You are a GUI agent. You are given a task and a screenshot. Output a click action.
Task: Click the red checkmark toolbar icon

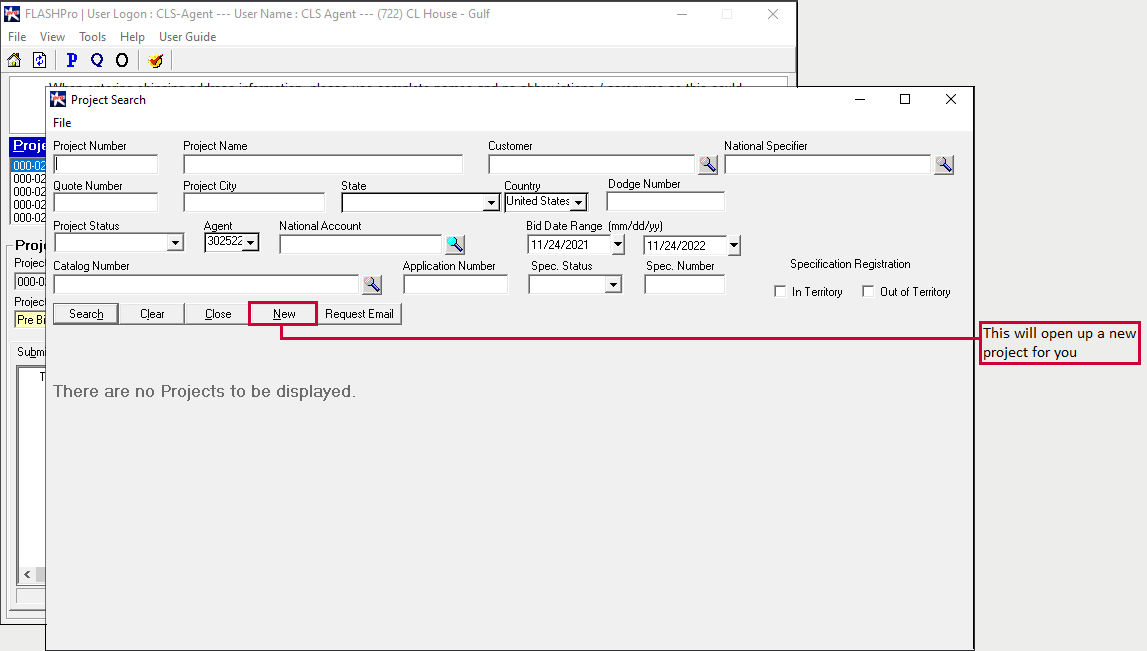[155, 60]
